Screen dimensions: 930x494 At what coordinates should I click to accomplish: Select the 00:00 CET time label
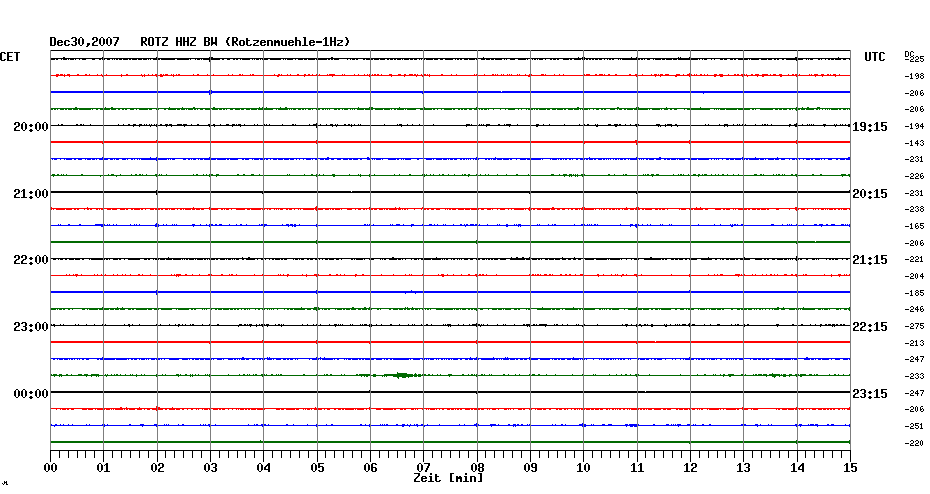click(31, 394)
